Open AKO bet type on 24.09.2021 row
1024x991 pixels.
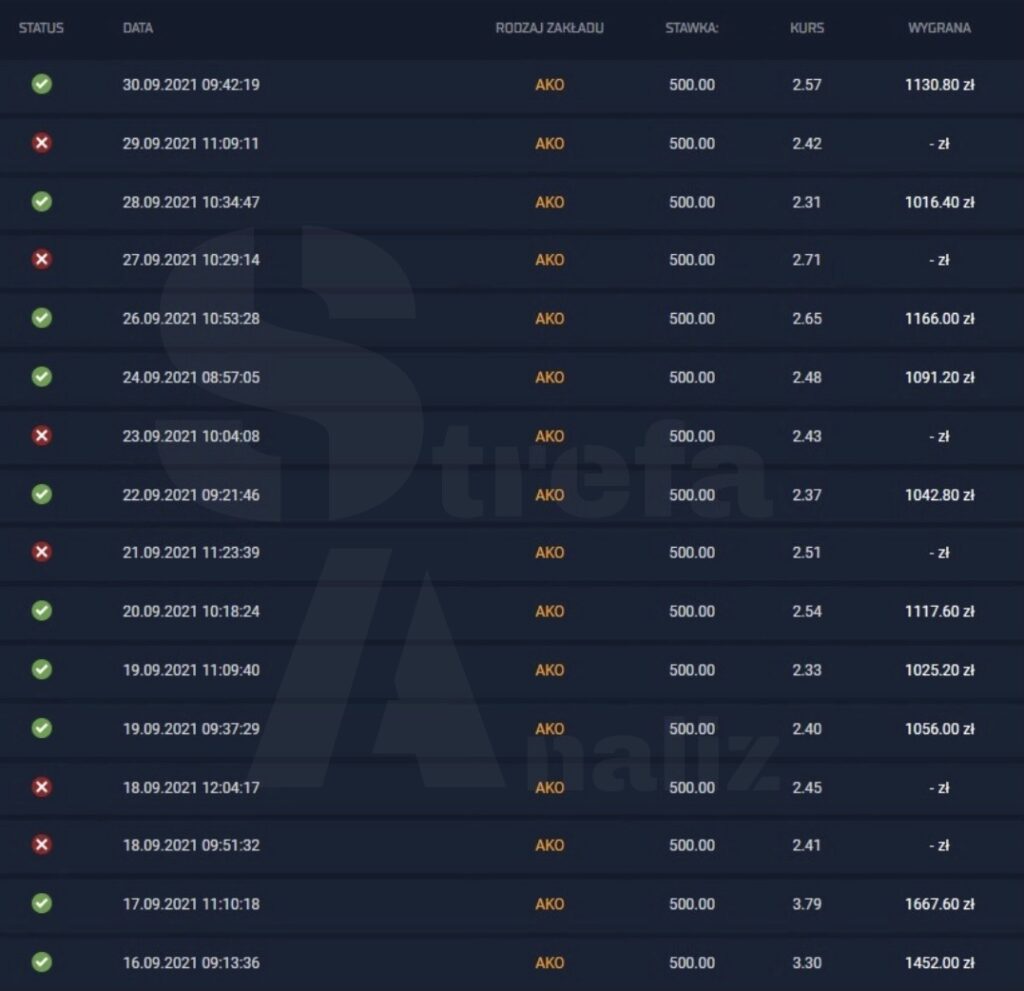550,378
